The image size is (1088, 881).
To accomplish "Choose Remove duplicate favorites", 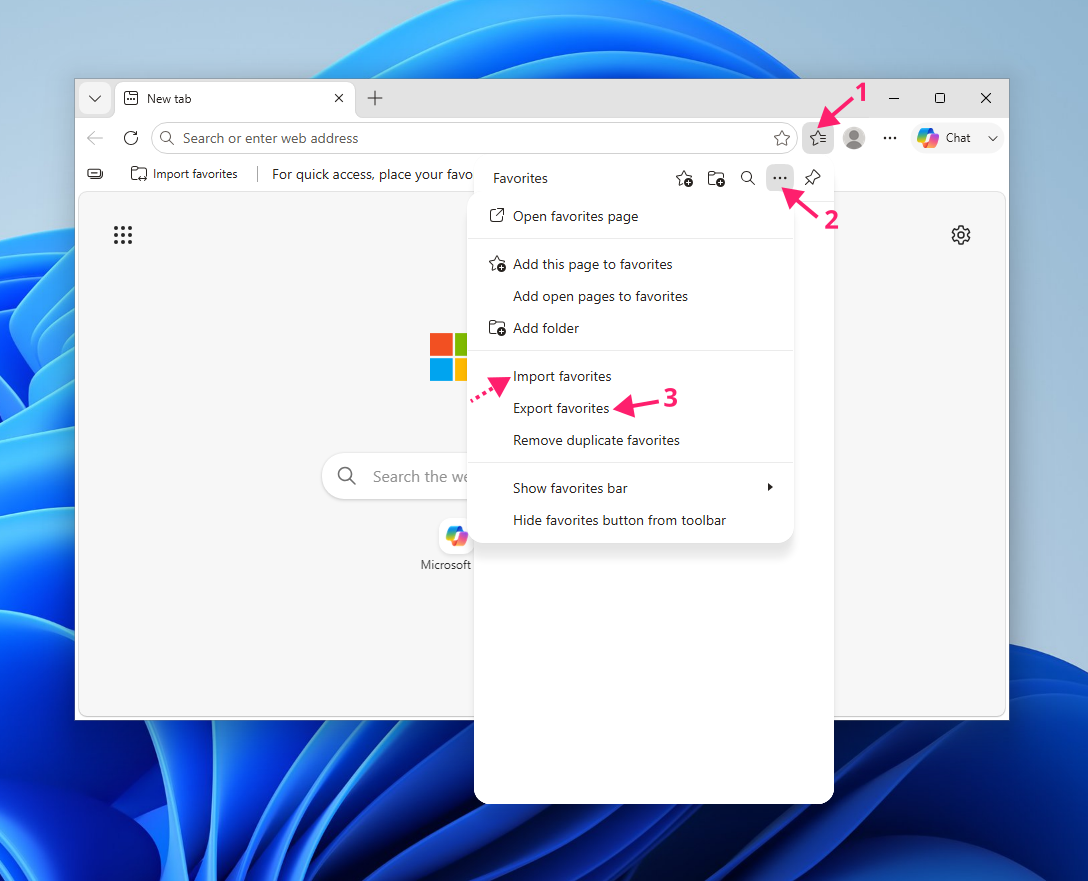I will (630, 440).
